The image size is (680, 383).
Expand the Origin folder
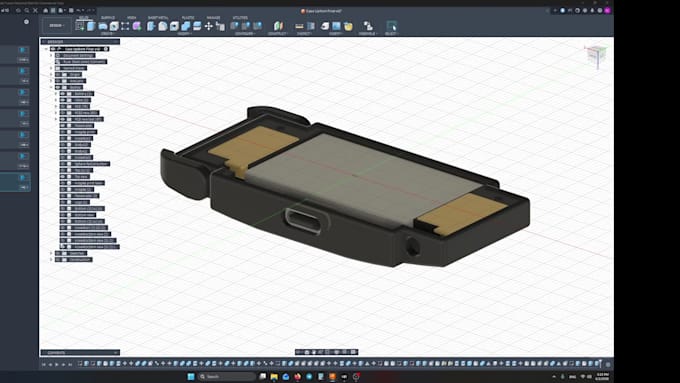51,75
